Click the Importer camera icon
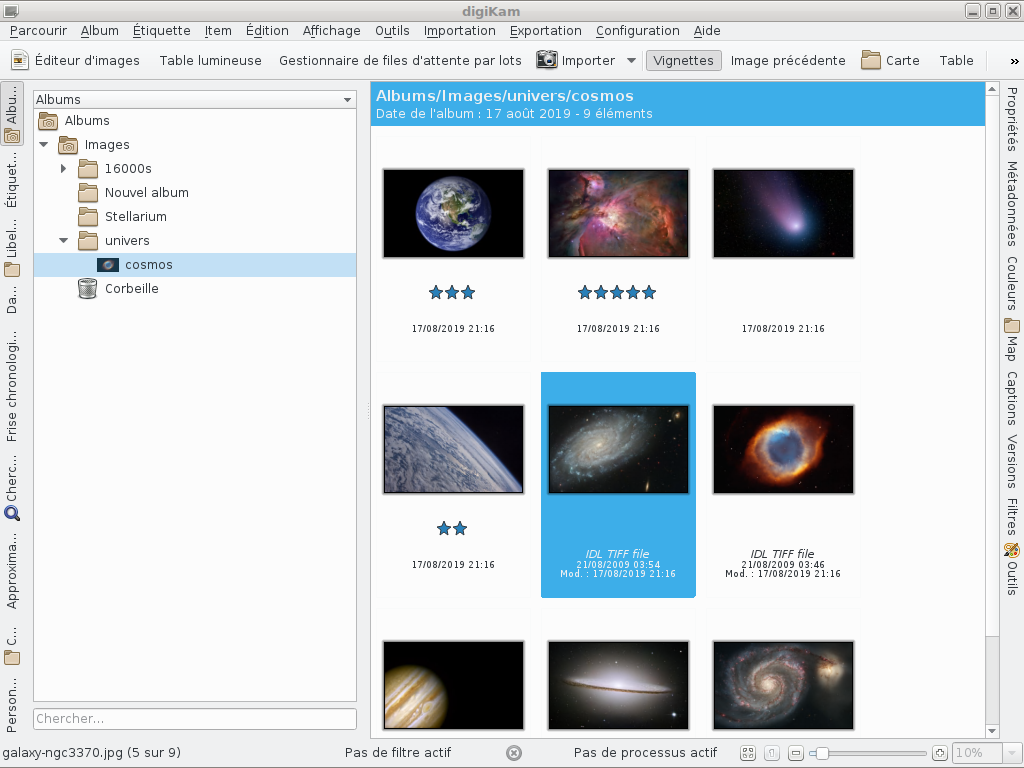This screenshot has width=1024, height=768. pyautogui.click(x=547, y=60)
